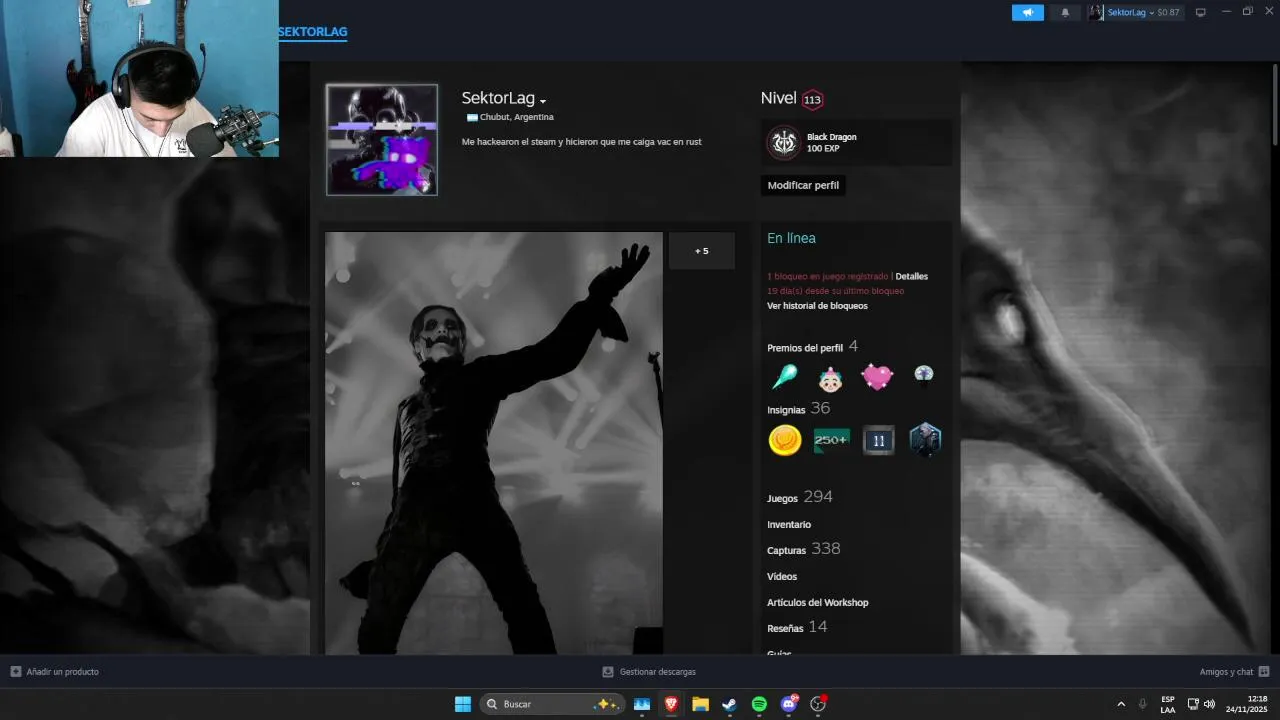
Task: Open the dropdown arrow next to SektorLag name
Action: point(543,101)
